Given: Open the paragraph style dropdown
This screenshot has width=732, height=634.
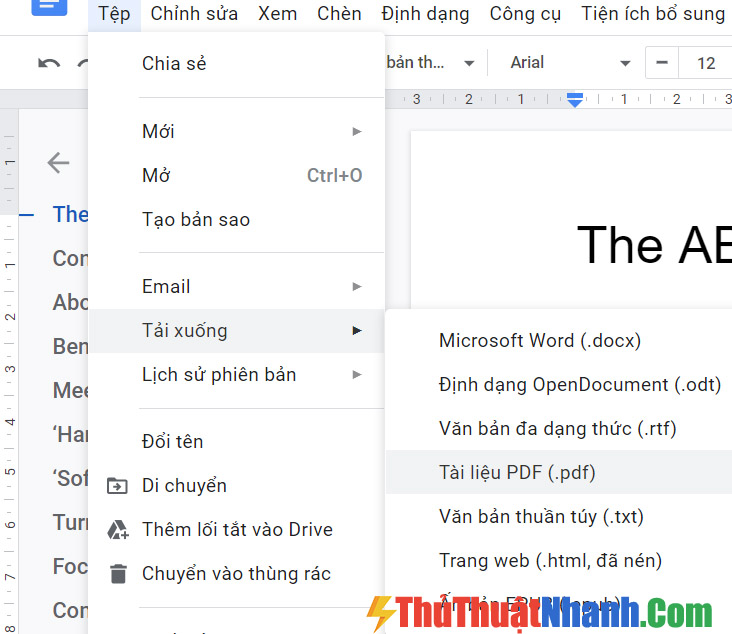Looking at the screenshot, I should coord(430,63).
